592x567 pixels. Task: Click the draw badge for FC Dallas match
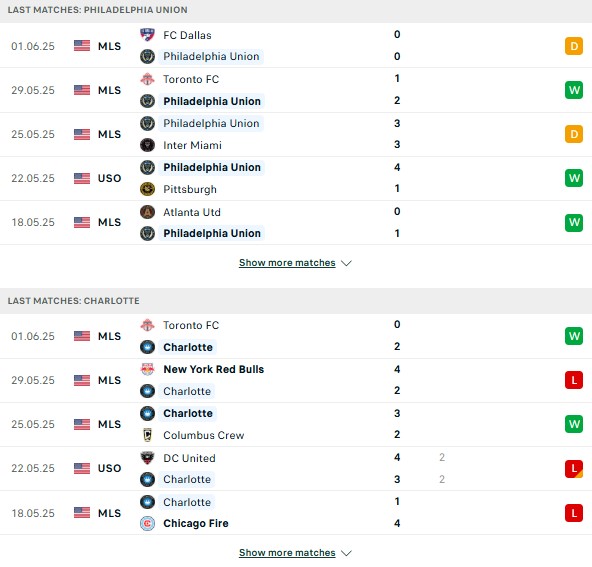pos(574,46)
